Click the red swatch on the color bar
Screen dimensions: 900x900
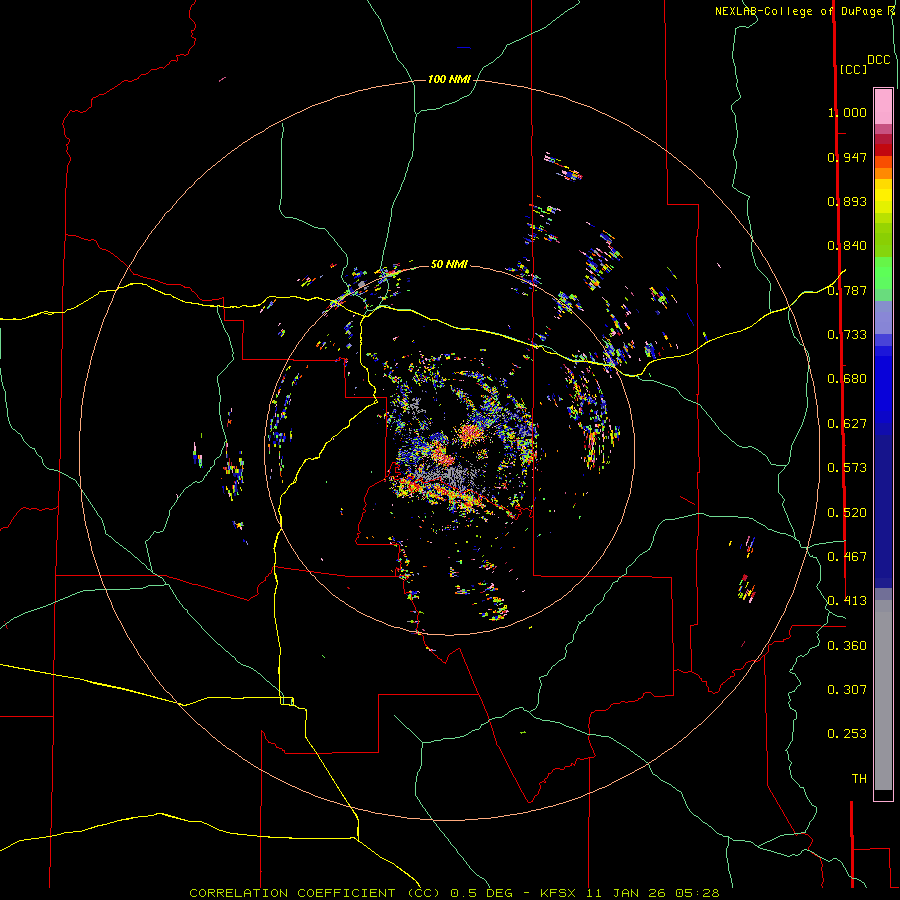pyautogui.click(x=883, y=150)
